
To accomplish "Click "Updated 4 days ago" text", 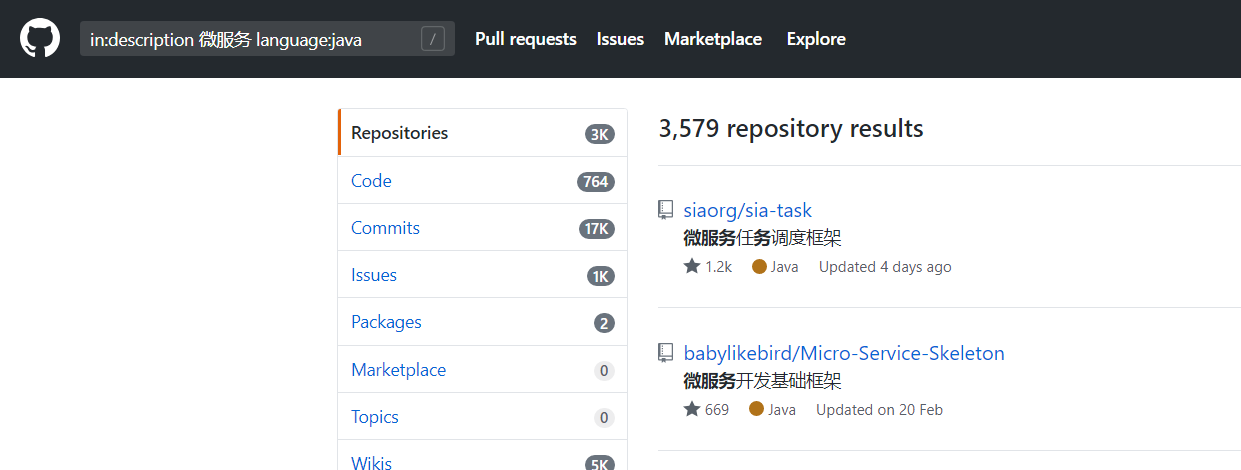I will pyautogui.click(x=885, y=267).
